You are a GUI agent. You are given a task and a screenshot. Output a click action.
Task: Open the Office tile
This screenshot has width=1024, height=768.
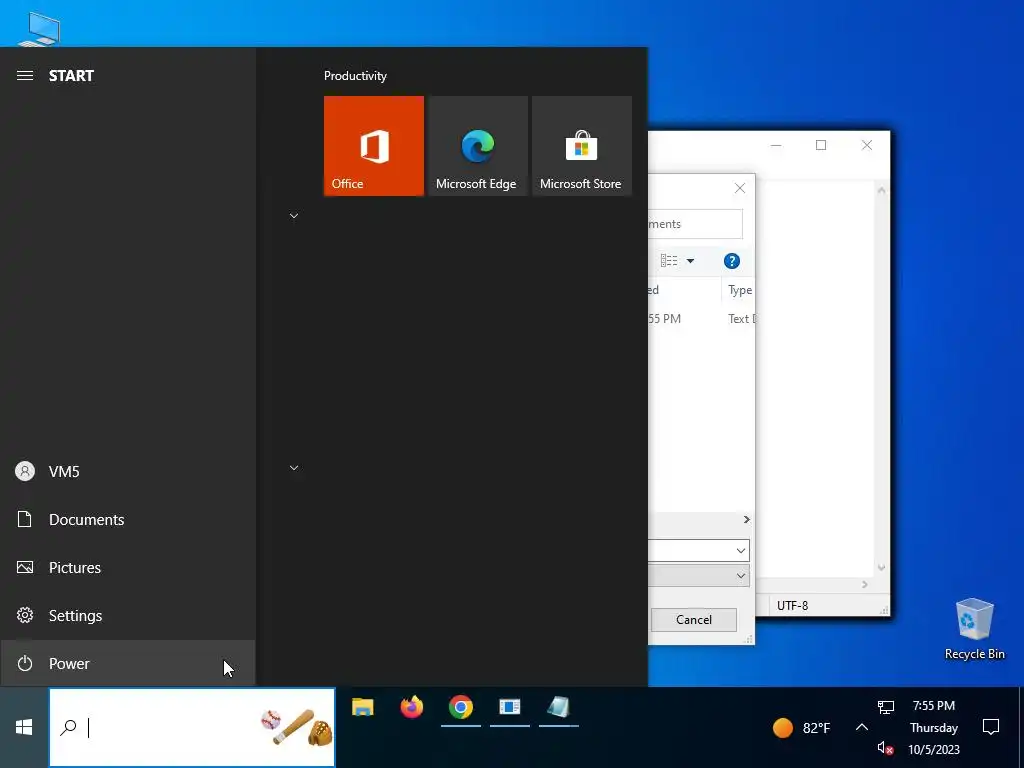[374, 146]
